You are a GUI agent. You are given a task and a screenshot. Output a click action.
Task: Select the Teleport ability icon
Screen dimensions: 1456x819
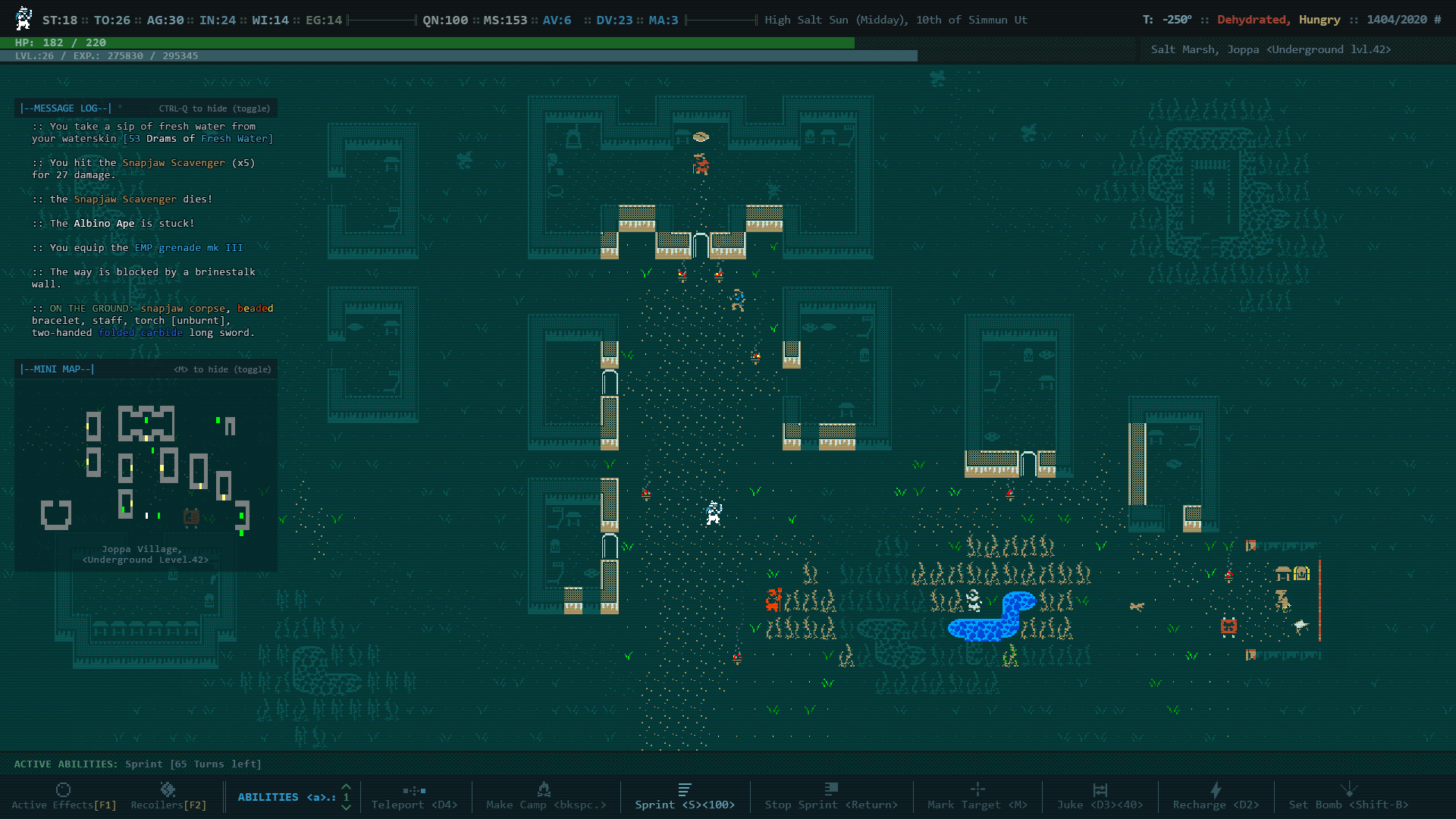click(416, 789)
